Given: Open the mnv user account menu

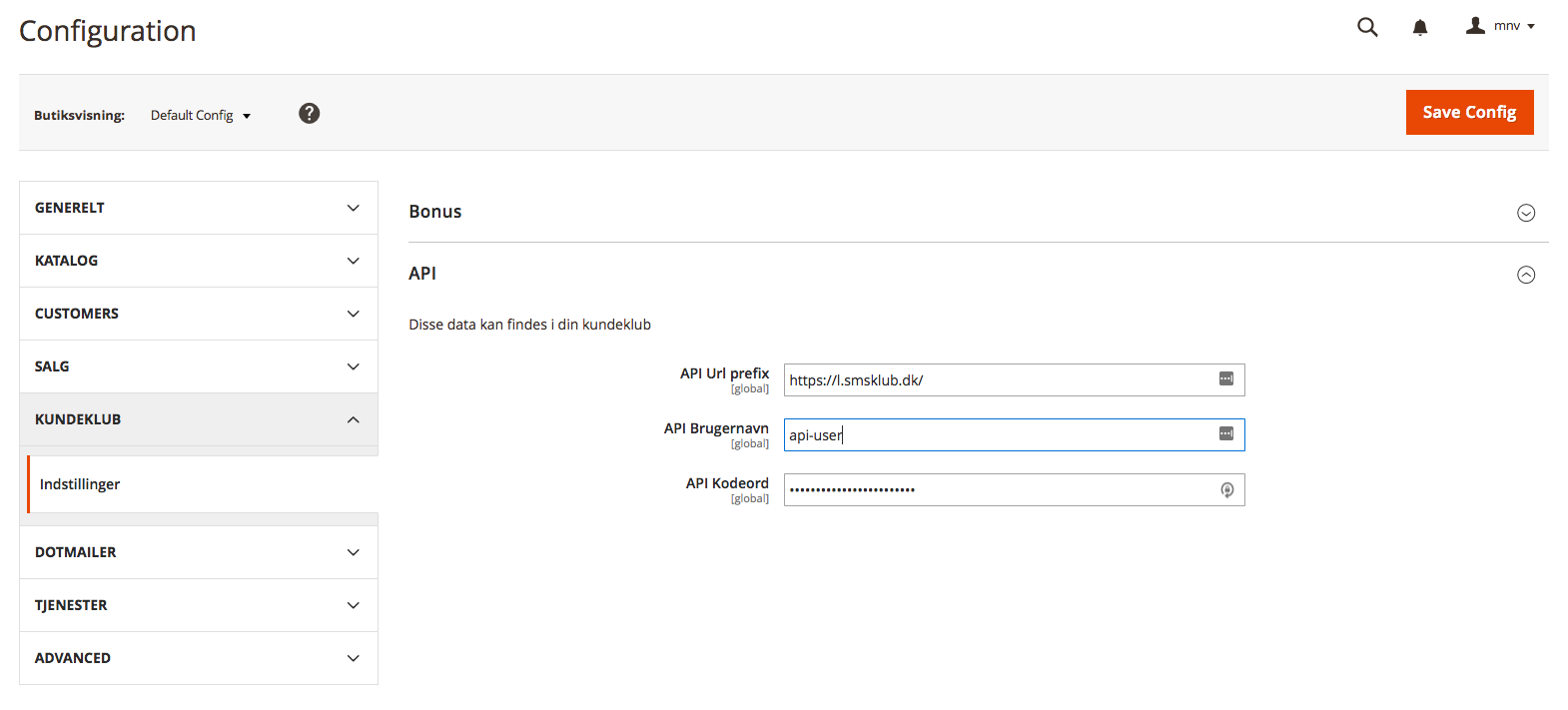Looking at the screenshot, I should pyautogui.click(x=1501, y=26).
